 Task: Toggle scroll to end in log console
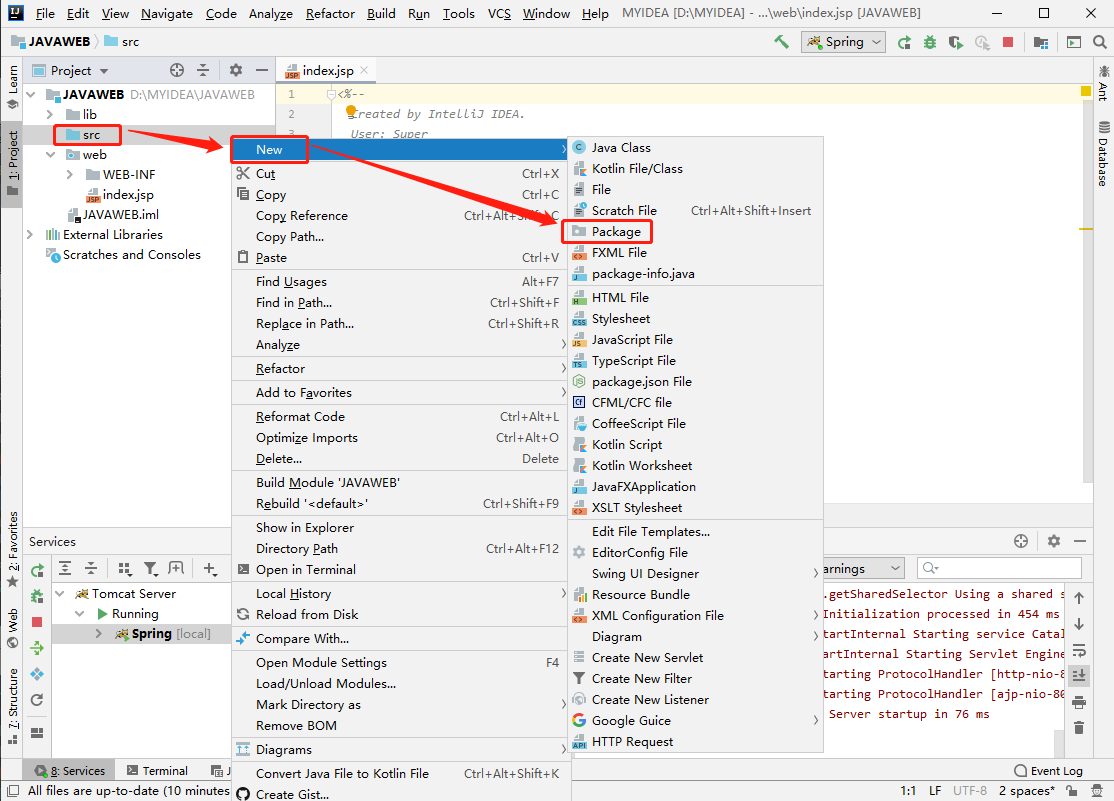1079,675
